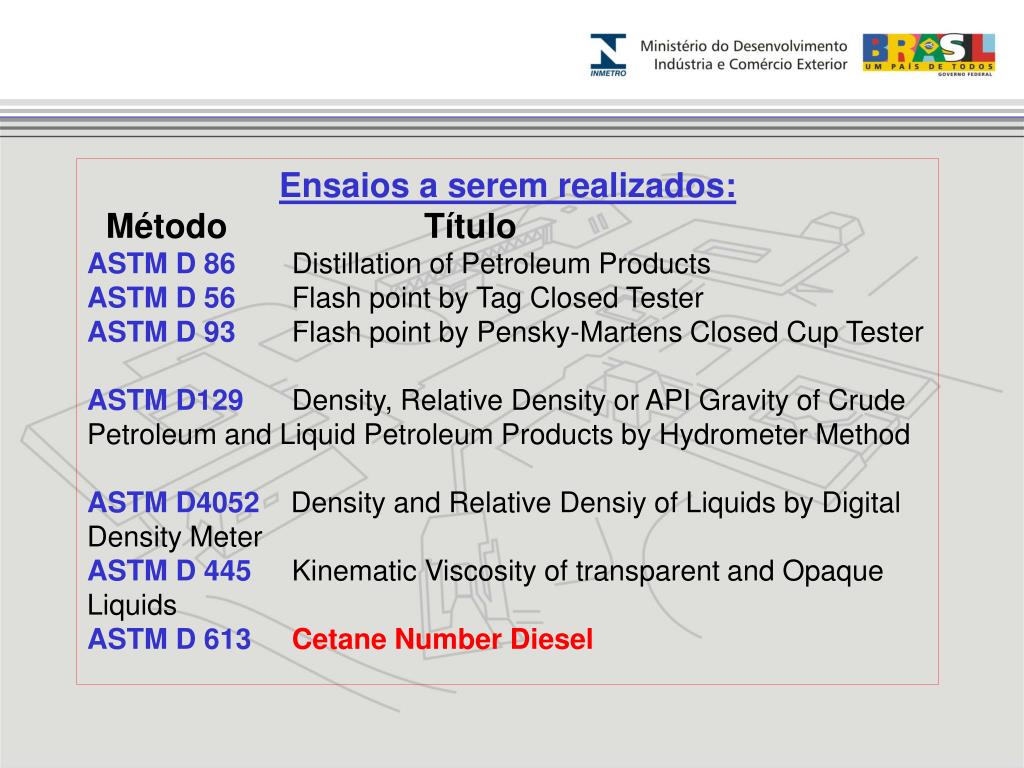
Task: Click the 'ASTM D 445' method label
Action: 169,571
